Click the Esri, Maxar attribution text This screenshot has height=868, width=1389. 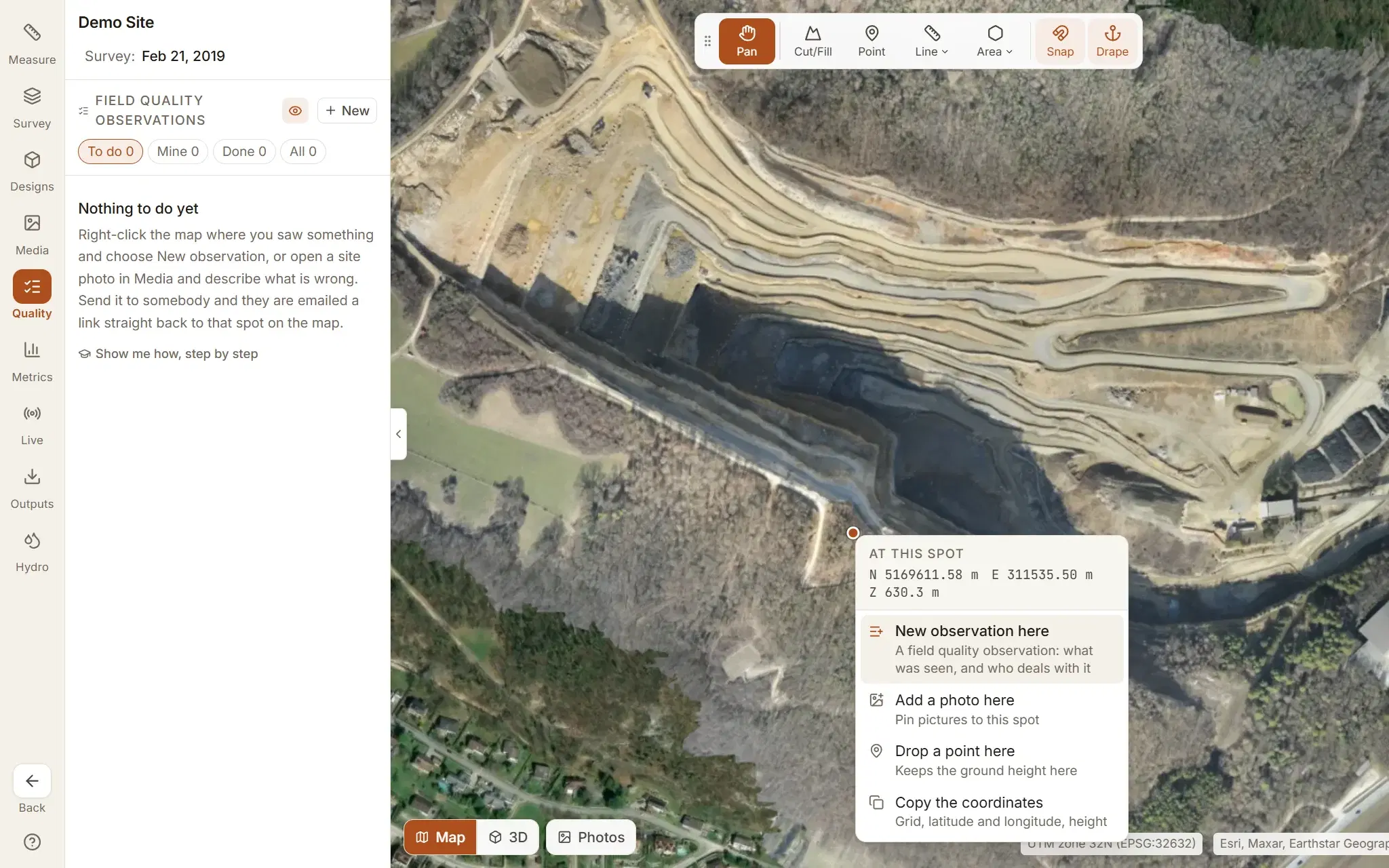point(1304,844)
